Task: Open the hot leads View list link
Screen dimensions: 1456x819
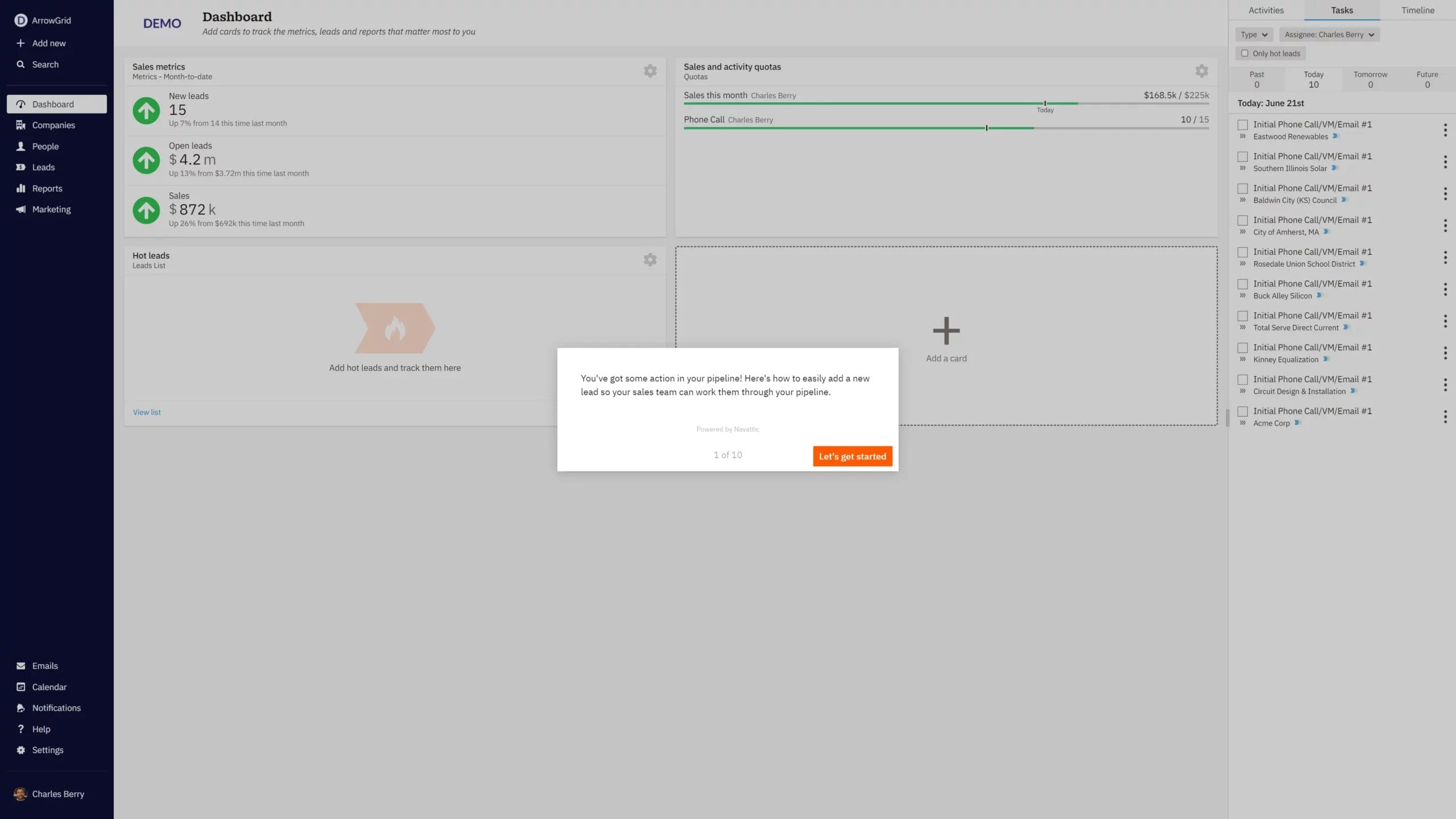Action: pyautogui.click(x=146, y=412)
